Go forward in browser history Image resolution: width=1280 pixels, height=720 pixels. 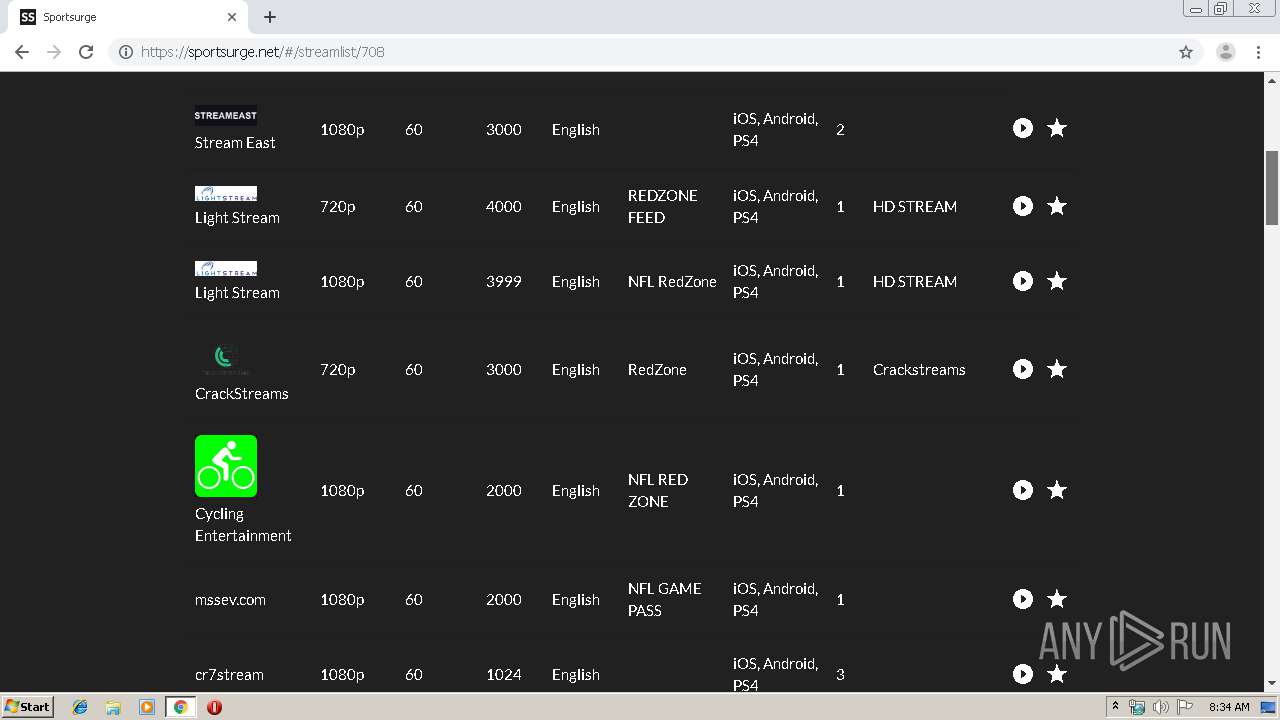[54, 52]
